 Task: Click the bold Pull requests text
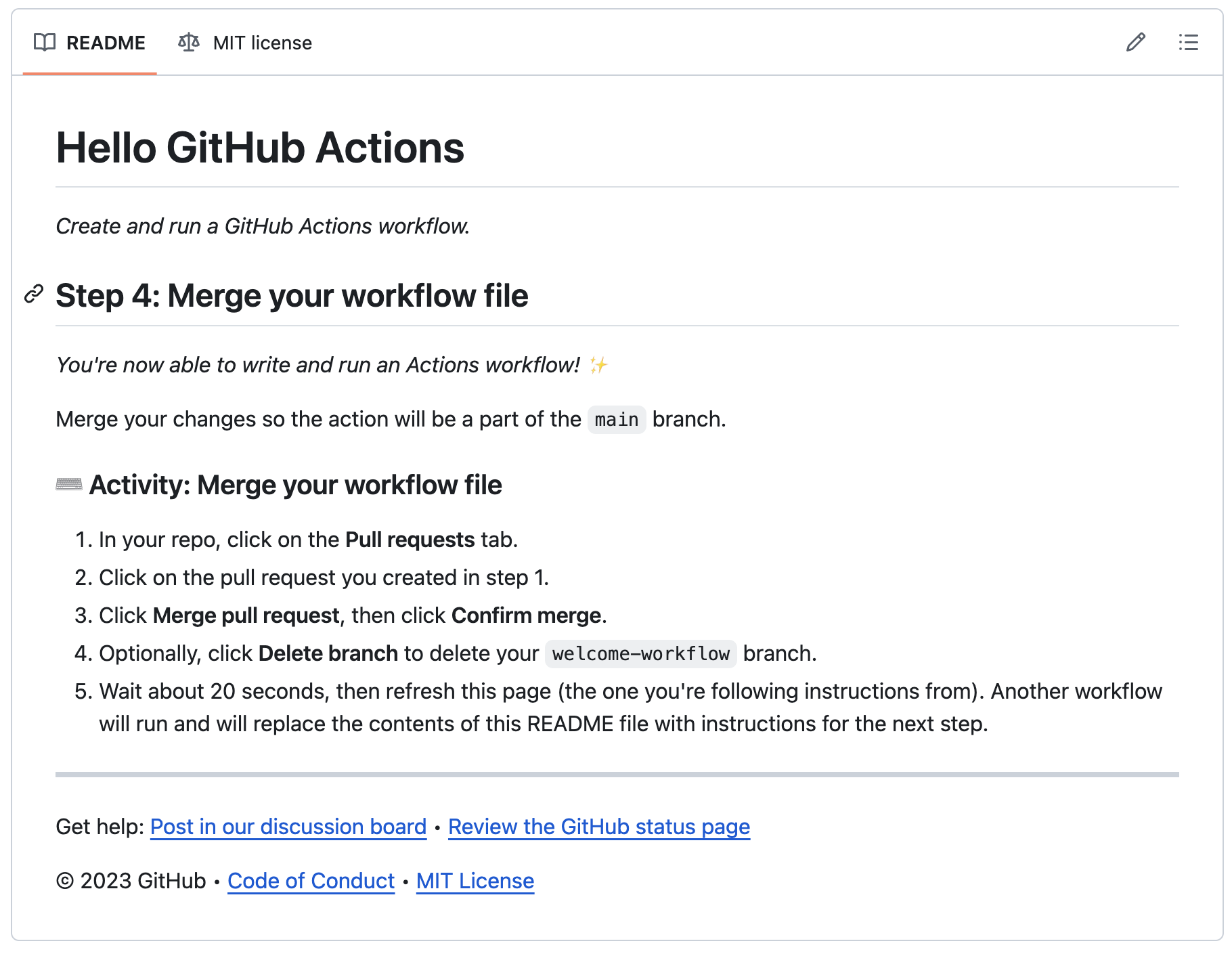pos(410,540)
